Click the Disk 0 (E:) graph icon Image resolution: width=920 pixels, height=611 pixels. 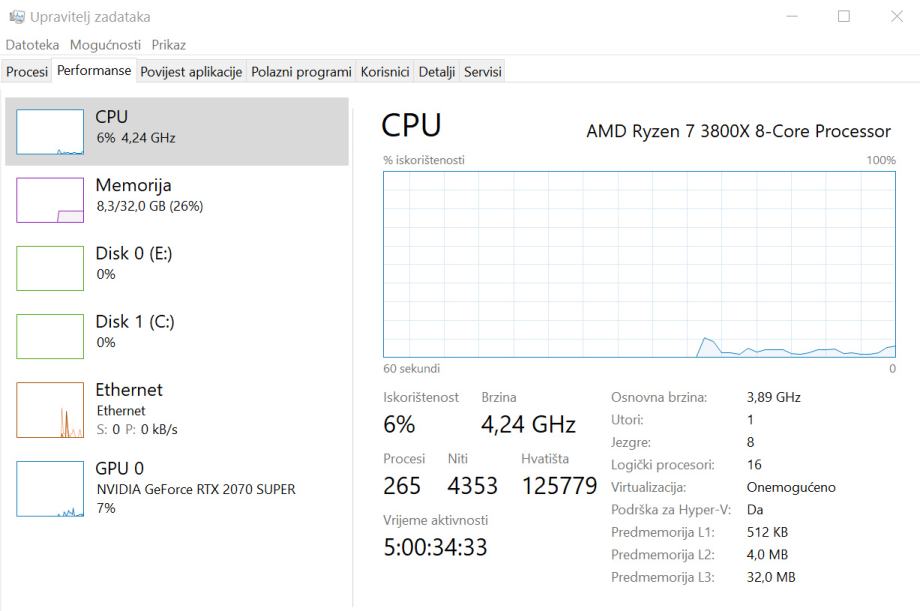(50, 268)
